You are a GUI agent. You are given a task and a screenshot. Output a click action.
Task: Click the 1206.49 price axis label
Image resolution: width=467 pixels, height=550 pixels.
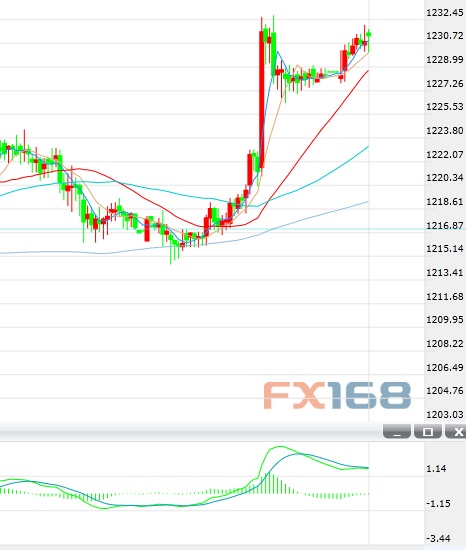click(x=445, y=367)
